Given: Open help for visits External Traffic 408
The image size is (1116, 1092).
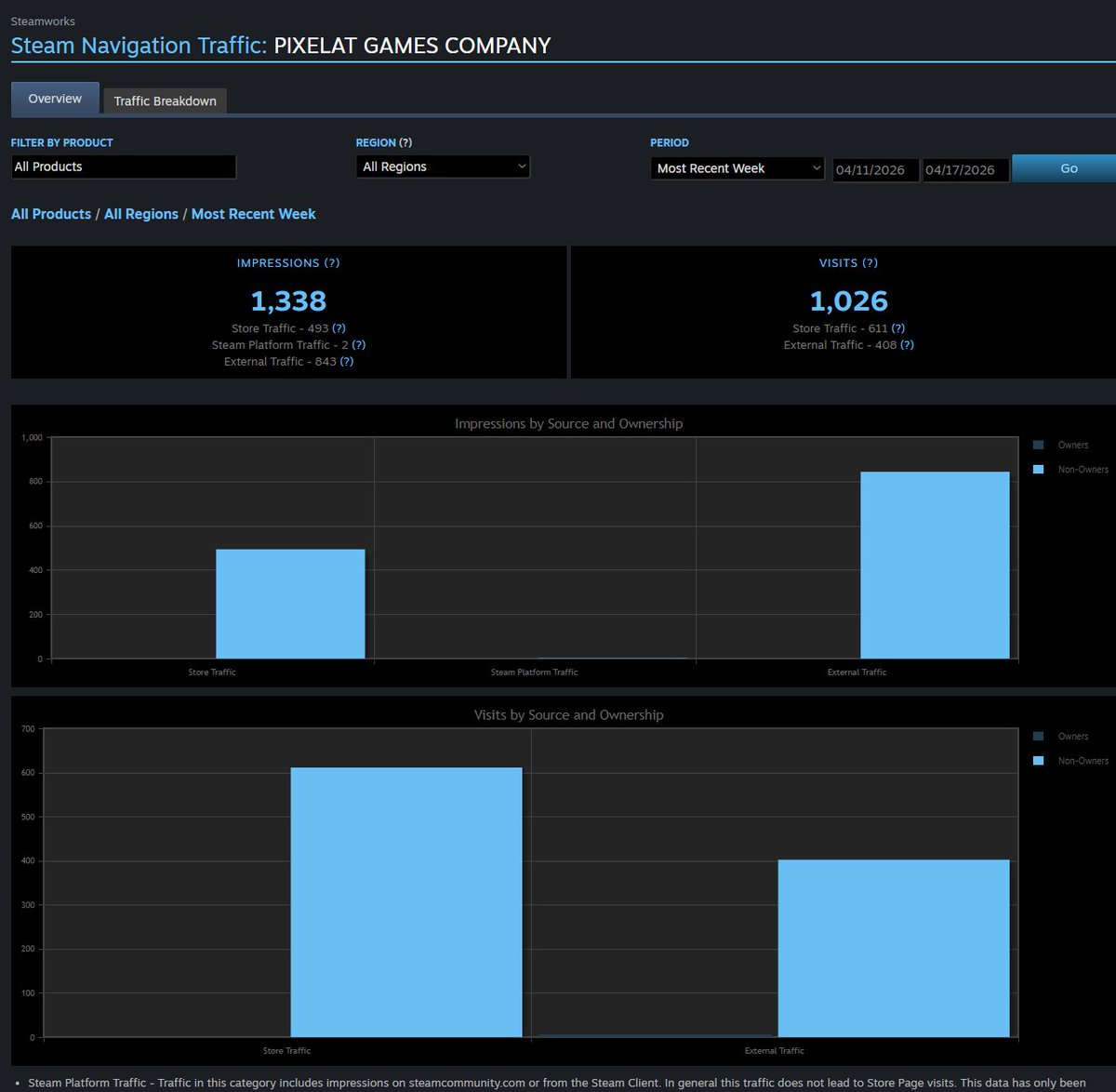Looking at the screenshot, I should pos(907,345).
